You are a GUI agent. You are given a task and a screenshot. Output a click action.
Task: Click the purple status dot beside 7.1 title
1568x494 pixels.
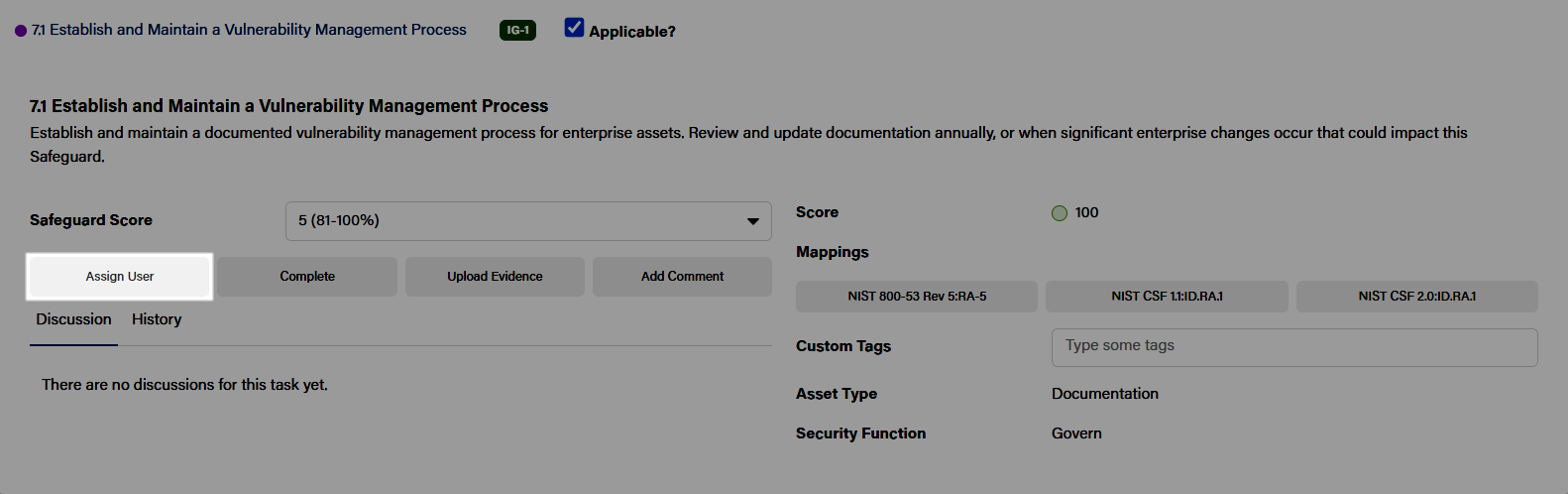(21, 31)
